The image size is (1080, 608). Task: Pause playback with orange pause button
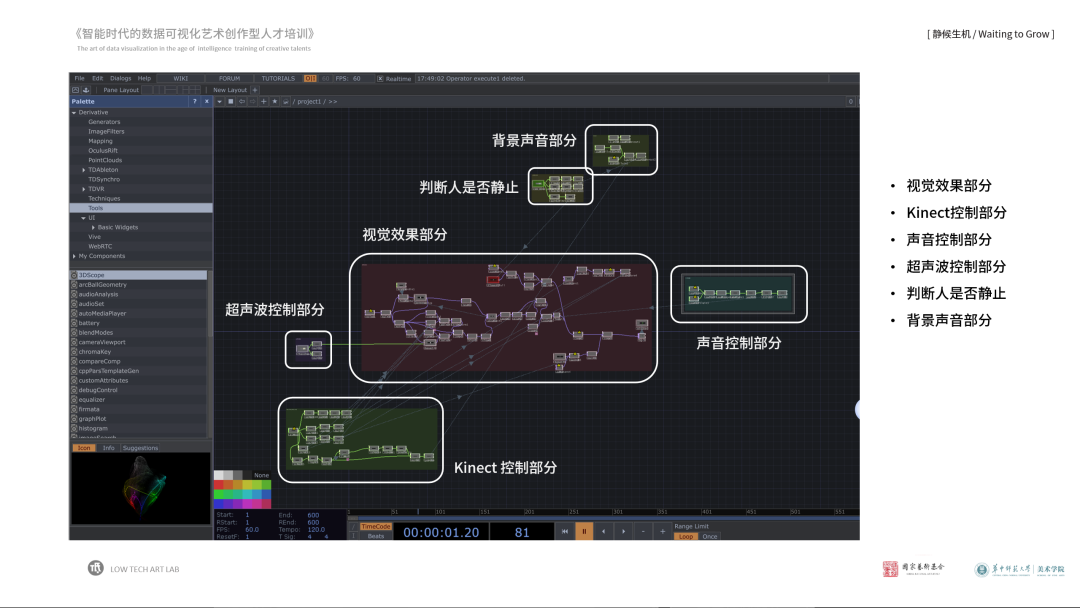click(x=584, y=531)
